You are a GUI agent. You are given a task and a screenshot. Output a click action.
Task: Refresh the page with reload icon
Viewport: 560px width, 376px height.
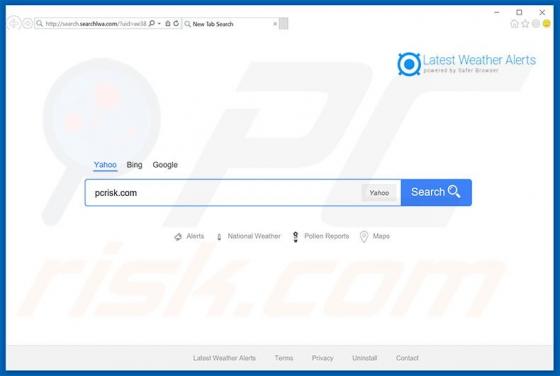[x=176, y=24]
